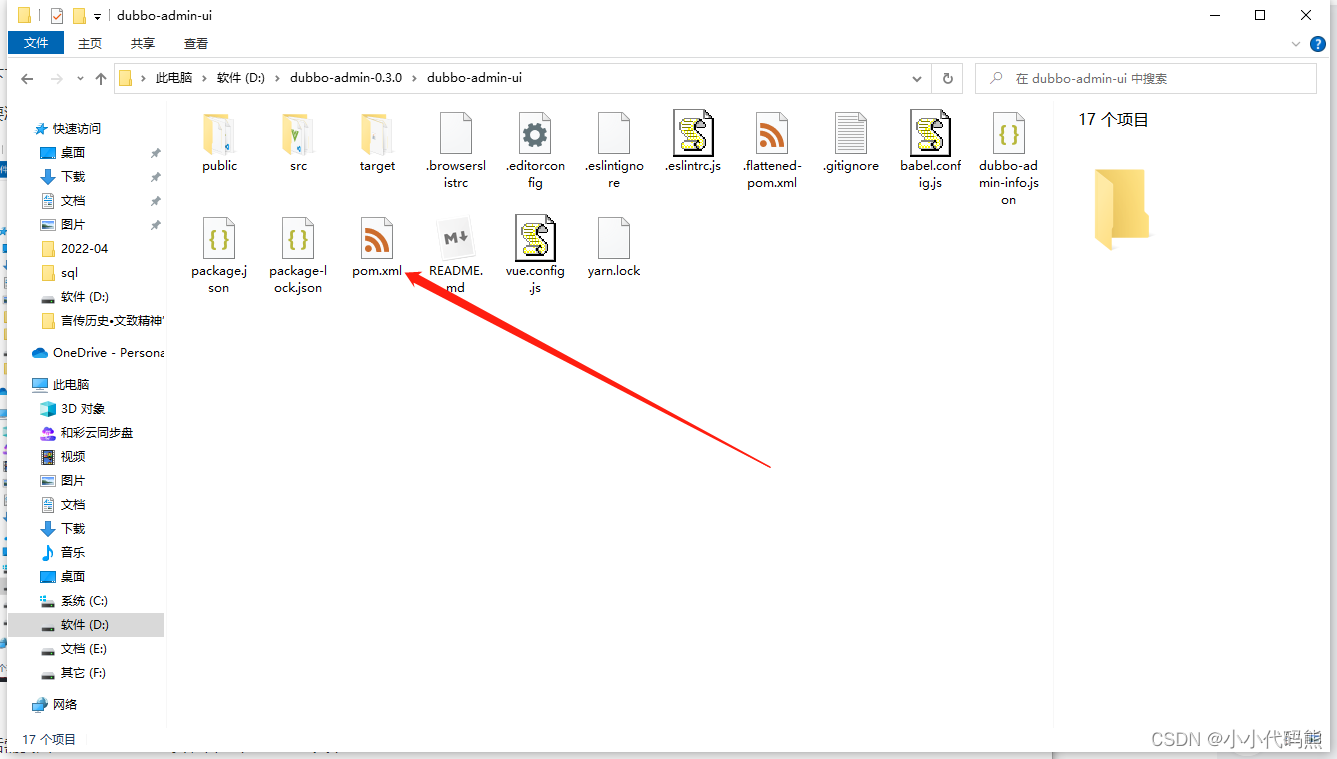Screen dimensions: 1337x759
Task: Select 快速访问 in navigation pane
Action: (x=77, y=128)
